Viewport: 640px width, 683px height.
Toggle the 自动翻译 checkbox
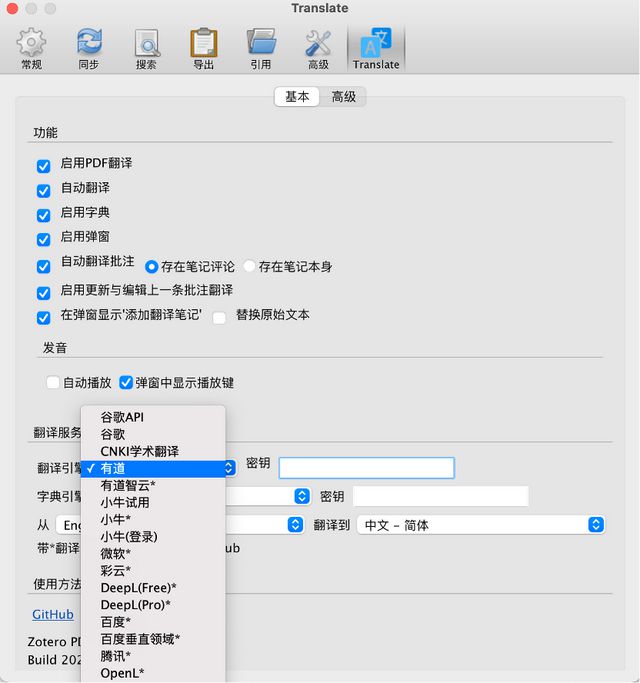(x=44, y=190)
